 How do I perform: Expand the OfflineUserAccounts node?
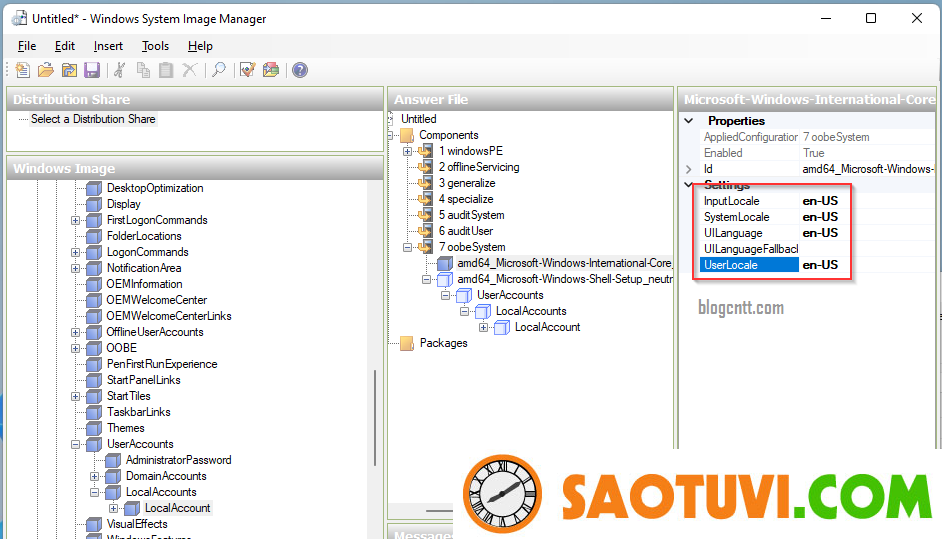pyautogui.click(x=76, y=332)
